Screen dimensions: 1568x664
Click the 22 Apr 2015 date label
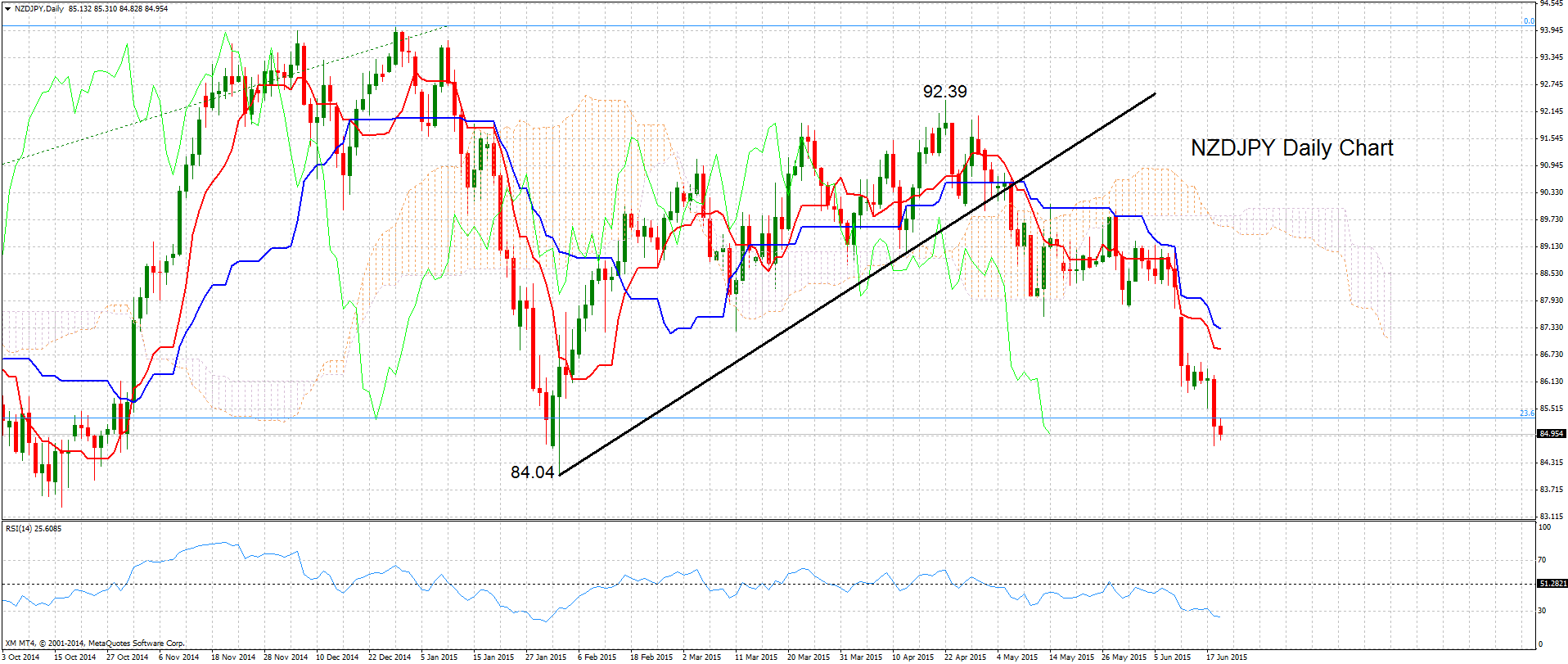(x=966, y=657)
